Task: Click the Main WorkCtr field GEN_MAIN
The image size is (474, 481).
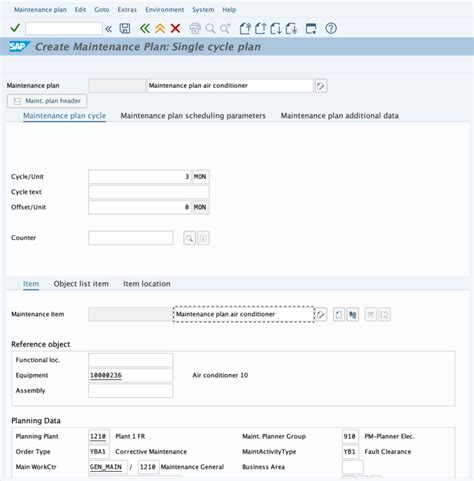Action: point(108,467)
